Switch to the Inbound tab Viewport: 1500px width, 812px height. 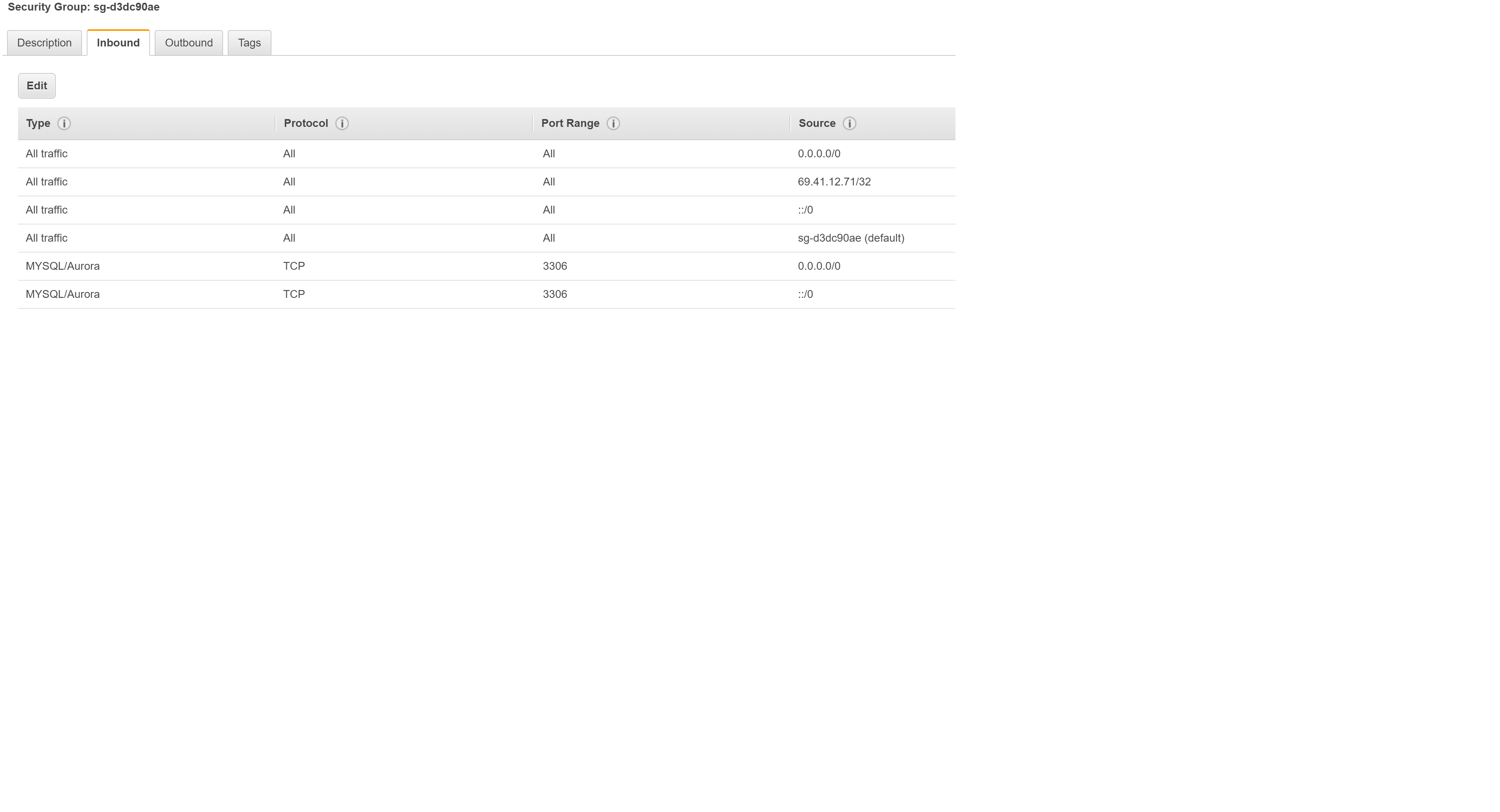click(118, 43)
